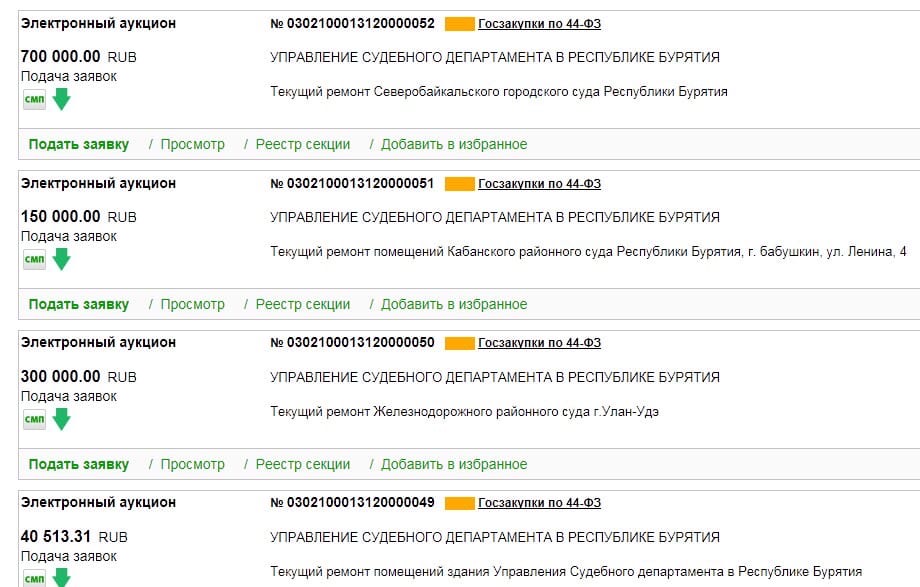Open the Госзакупки по 44-ФЗ link for auction 0302100013120000052
This screenshot has height=587, width=920.
pyautogui.click(x=539, y=23)
